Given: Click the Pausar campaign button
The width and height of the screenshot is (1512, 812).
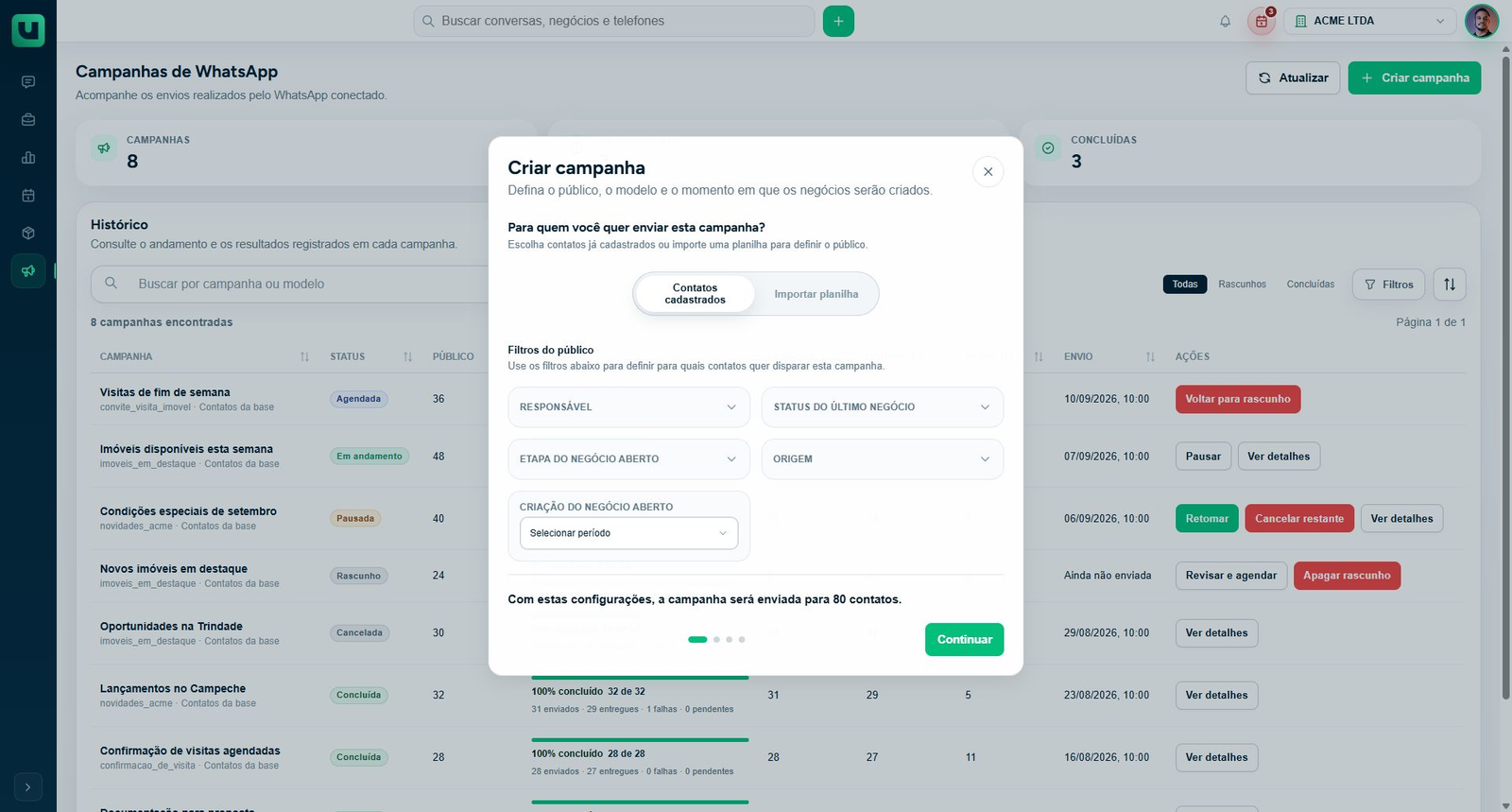Looking at the screenshot, I should click(x=1203, y=457).
